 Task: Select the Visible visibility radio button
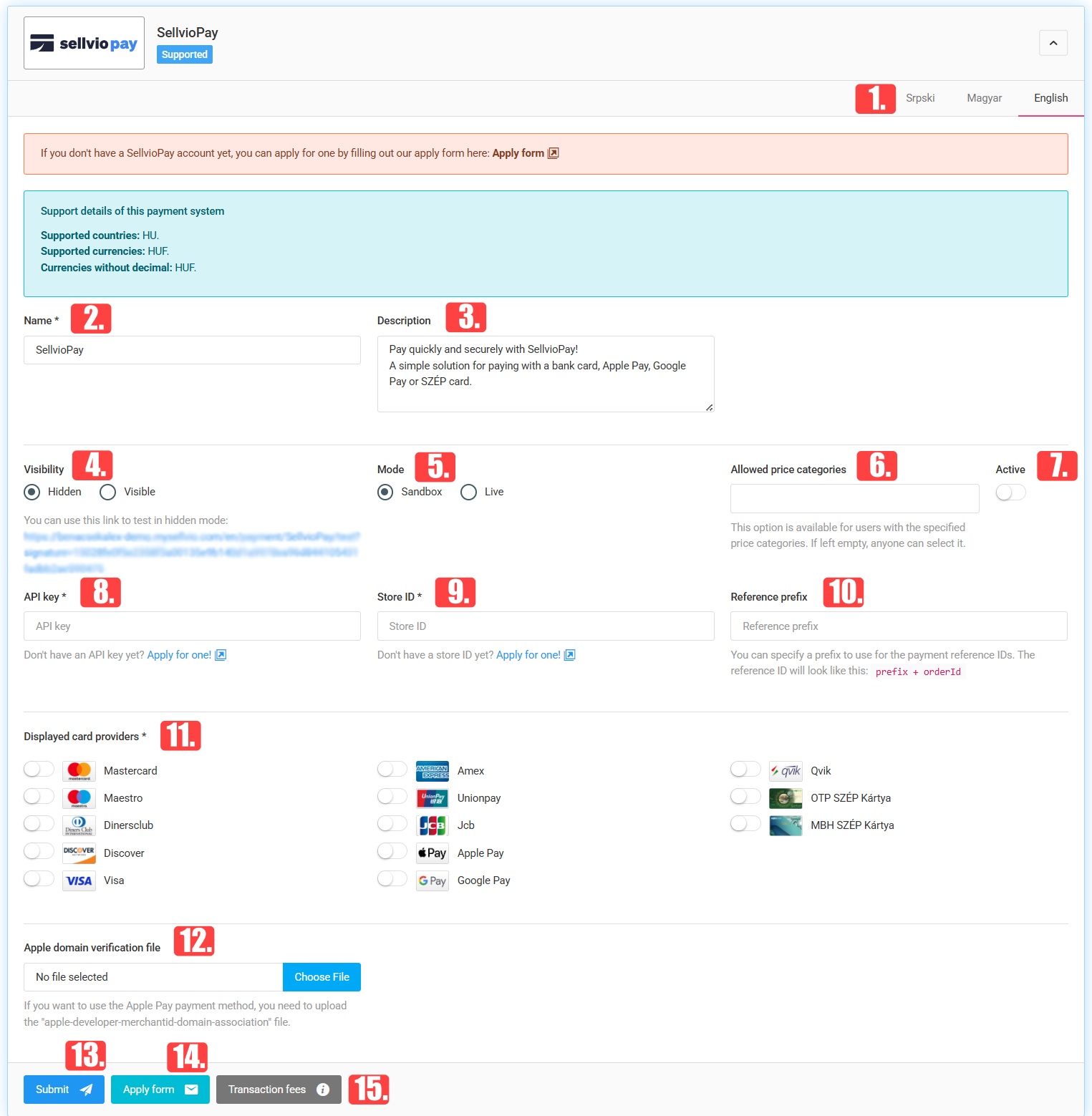click(x=108, y=492)
